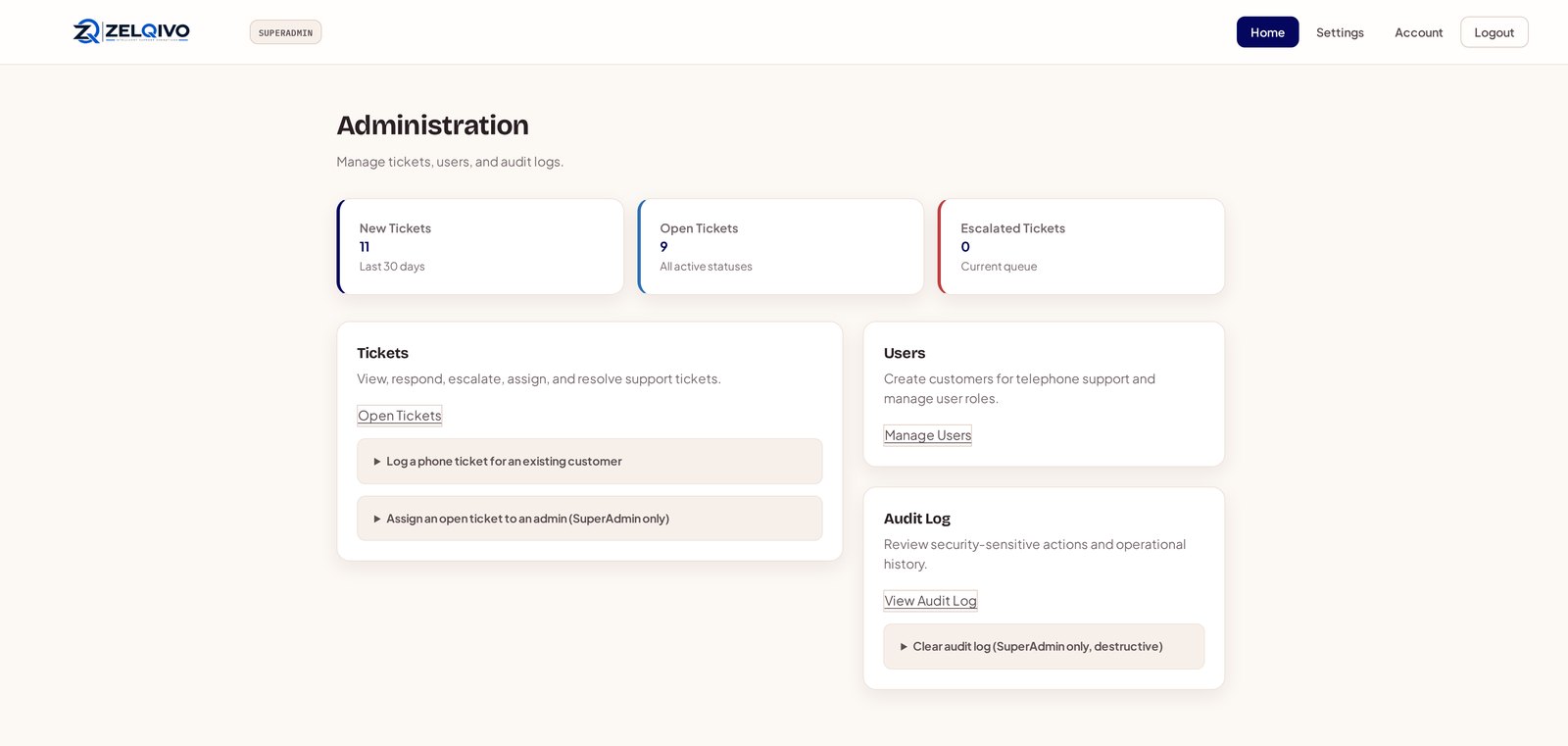Click the 'Current queue' caption
The width and height of the screenshot is (1568, 746).
click(999, 267)
